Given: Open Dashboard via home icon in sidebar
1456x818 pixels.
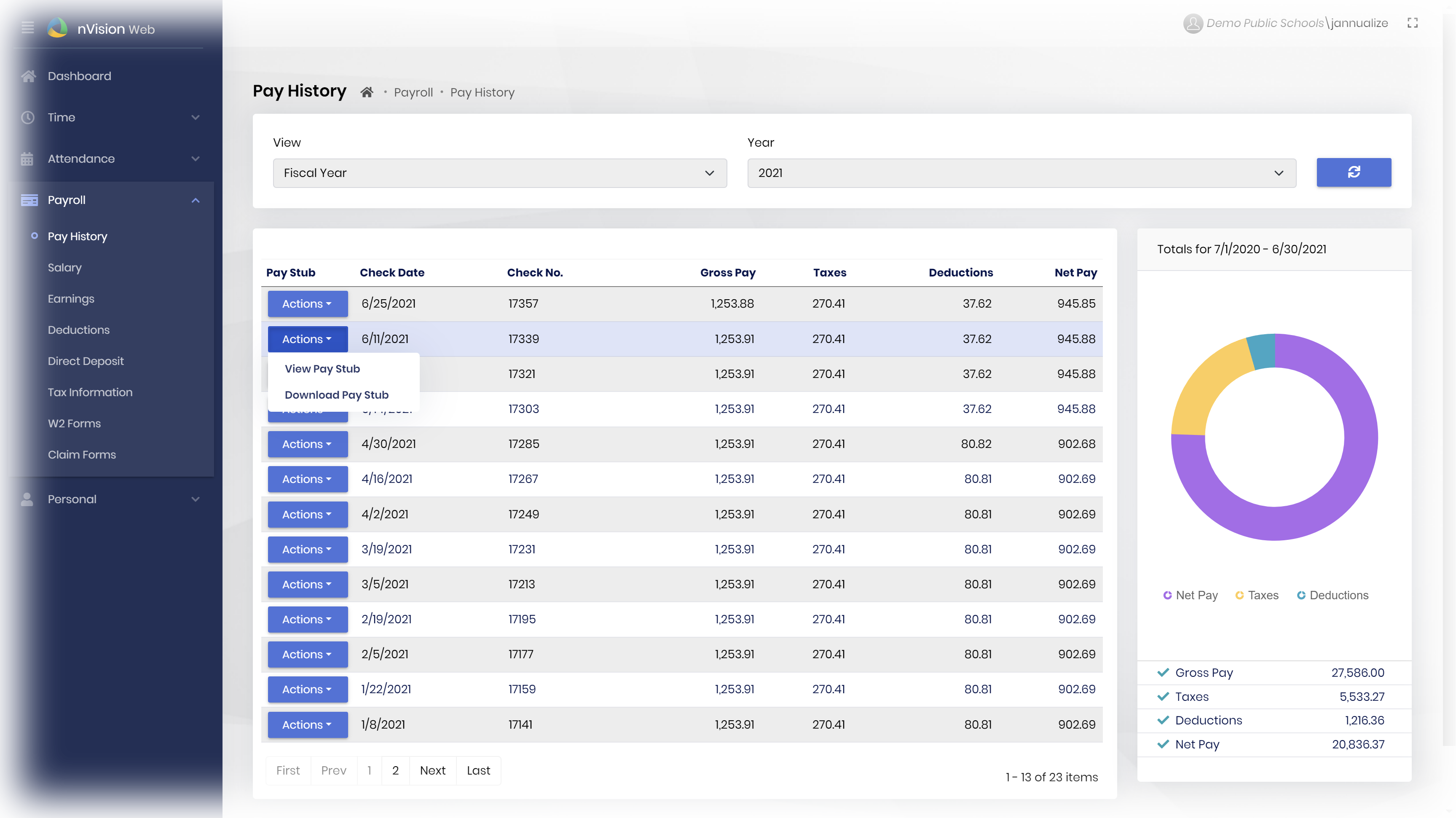Looking at the screenshot, I should (28, 76).
